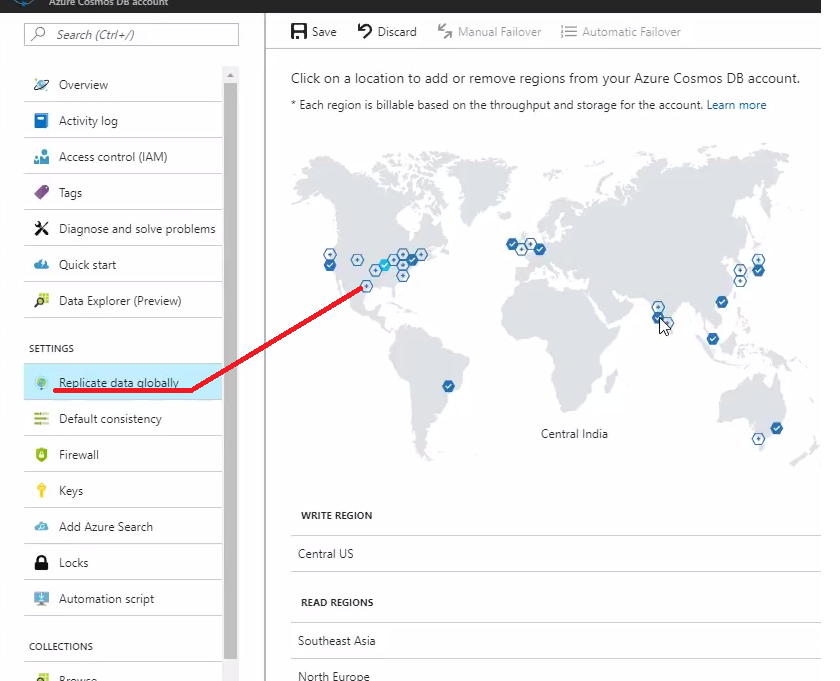Image resolution: width=840 pixels, height=681 pixels.
Task: Click the Activity log book icon
Action: pyautogui.click(x=41, y=121)
